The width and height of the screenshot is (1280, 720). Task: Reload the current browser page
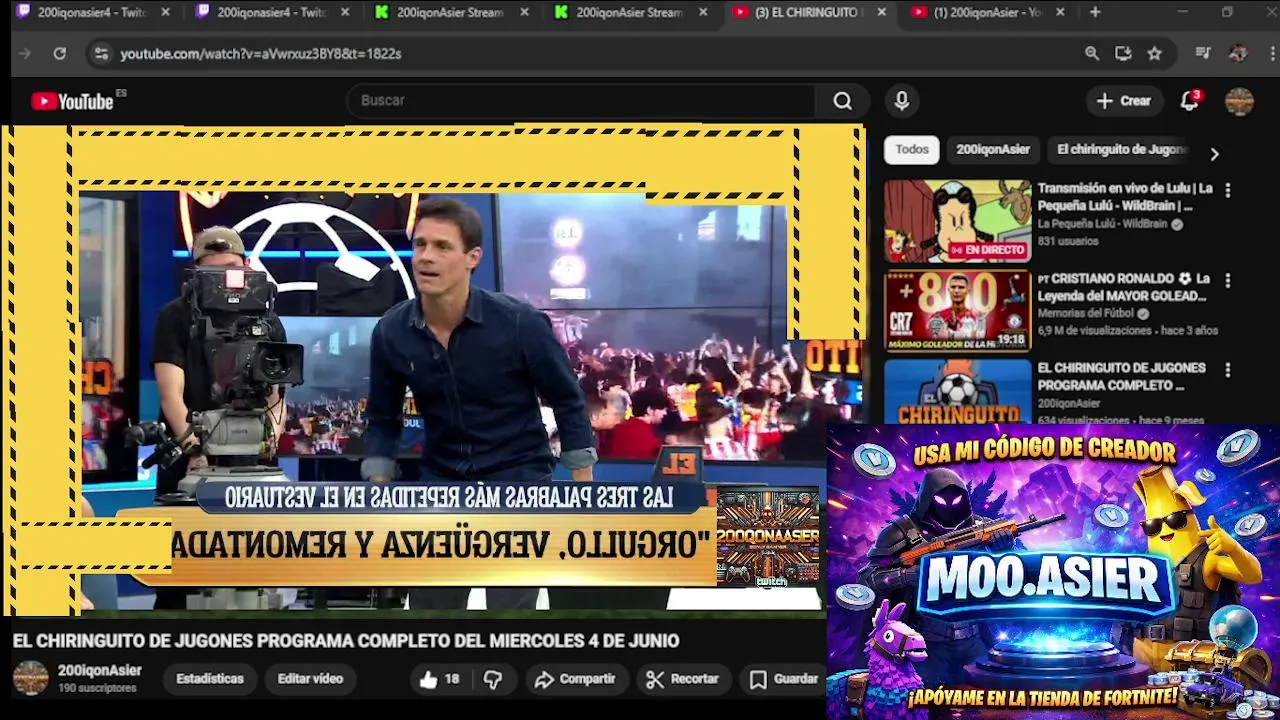point(60,54)
